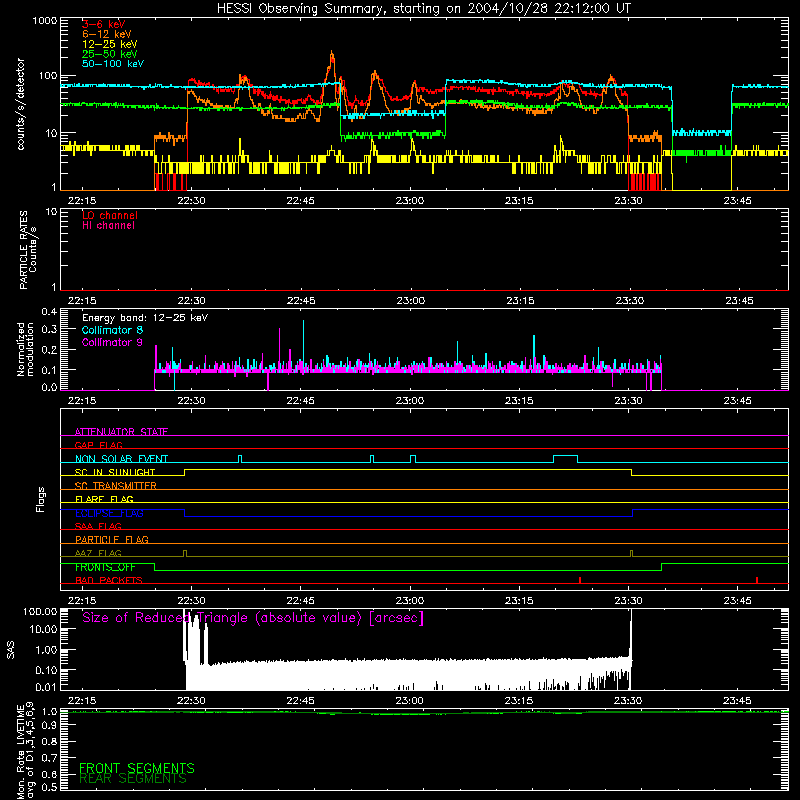Click the BAD_PACKETS flag label

(109, 580)
